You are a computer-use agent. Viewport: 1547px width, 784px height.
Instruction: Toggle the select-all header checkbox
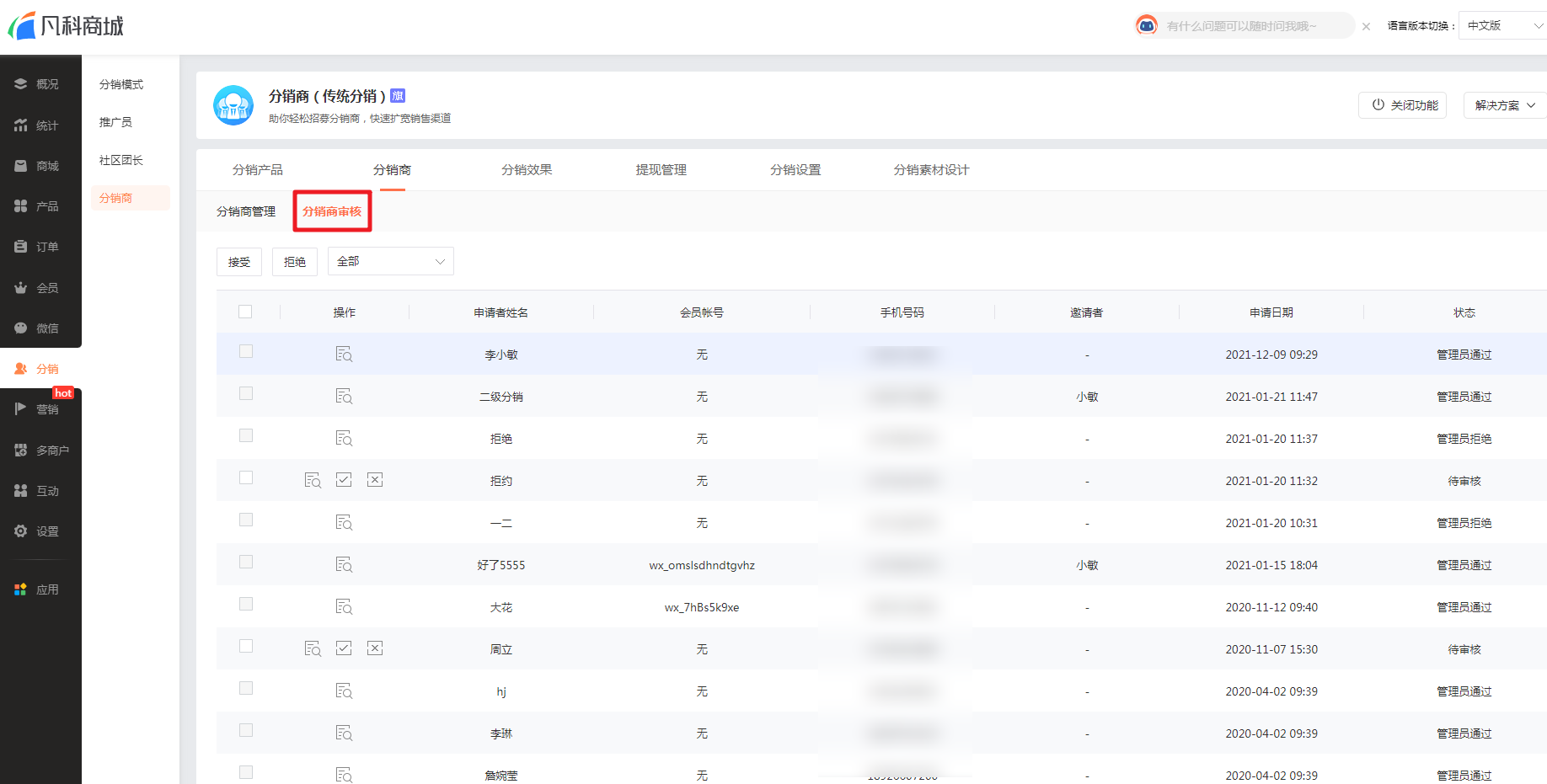pos(245,312)
